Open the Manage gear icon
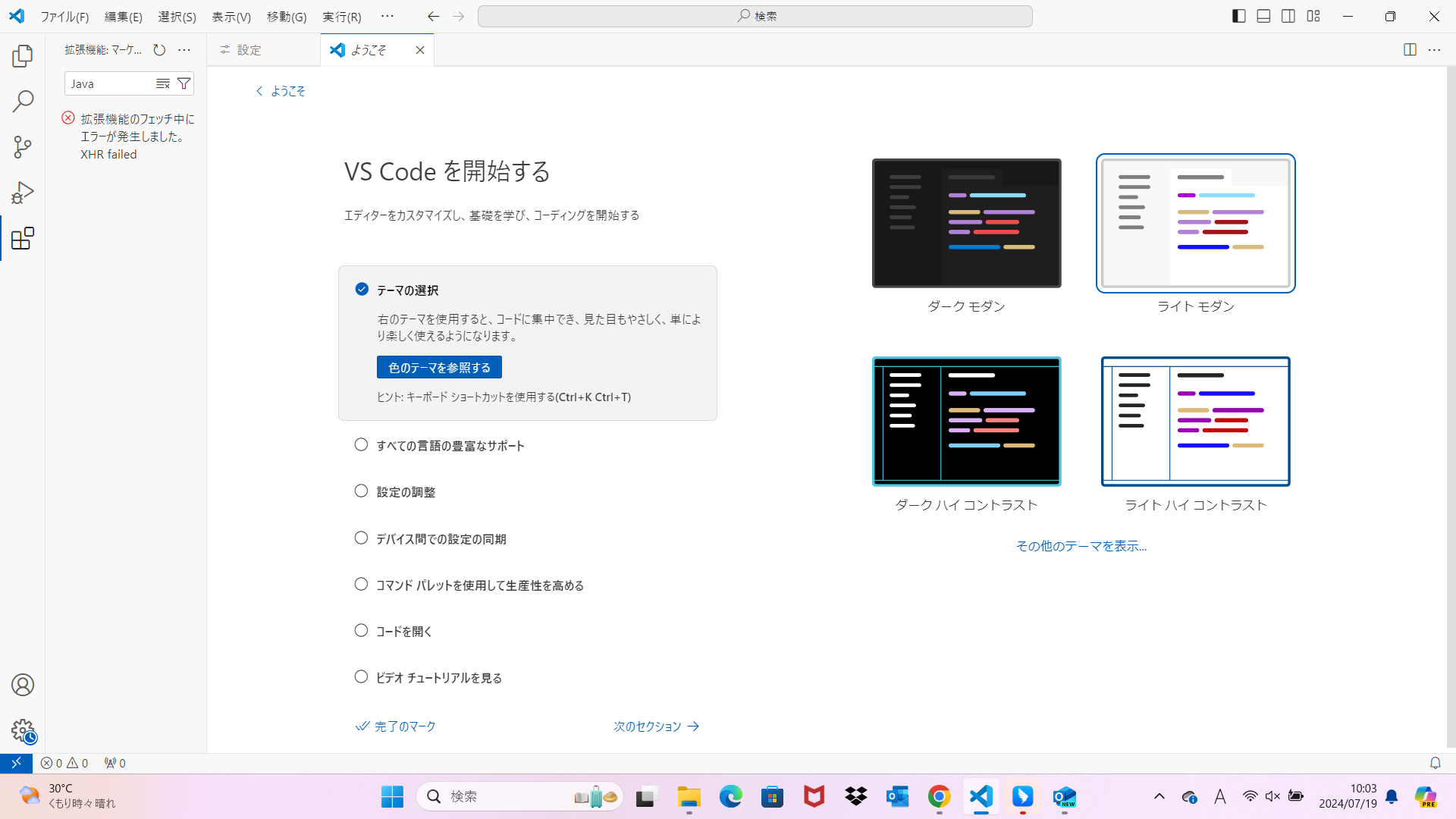The height and width of the screenshot is (819, 1456). [22, 730]
